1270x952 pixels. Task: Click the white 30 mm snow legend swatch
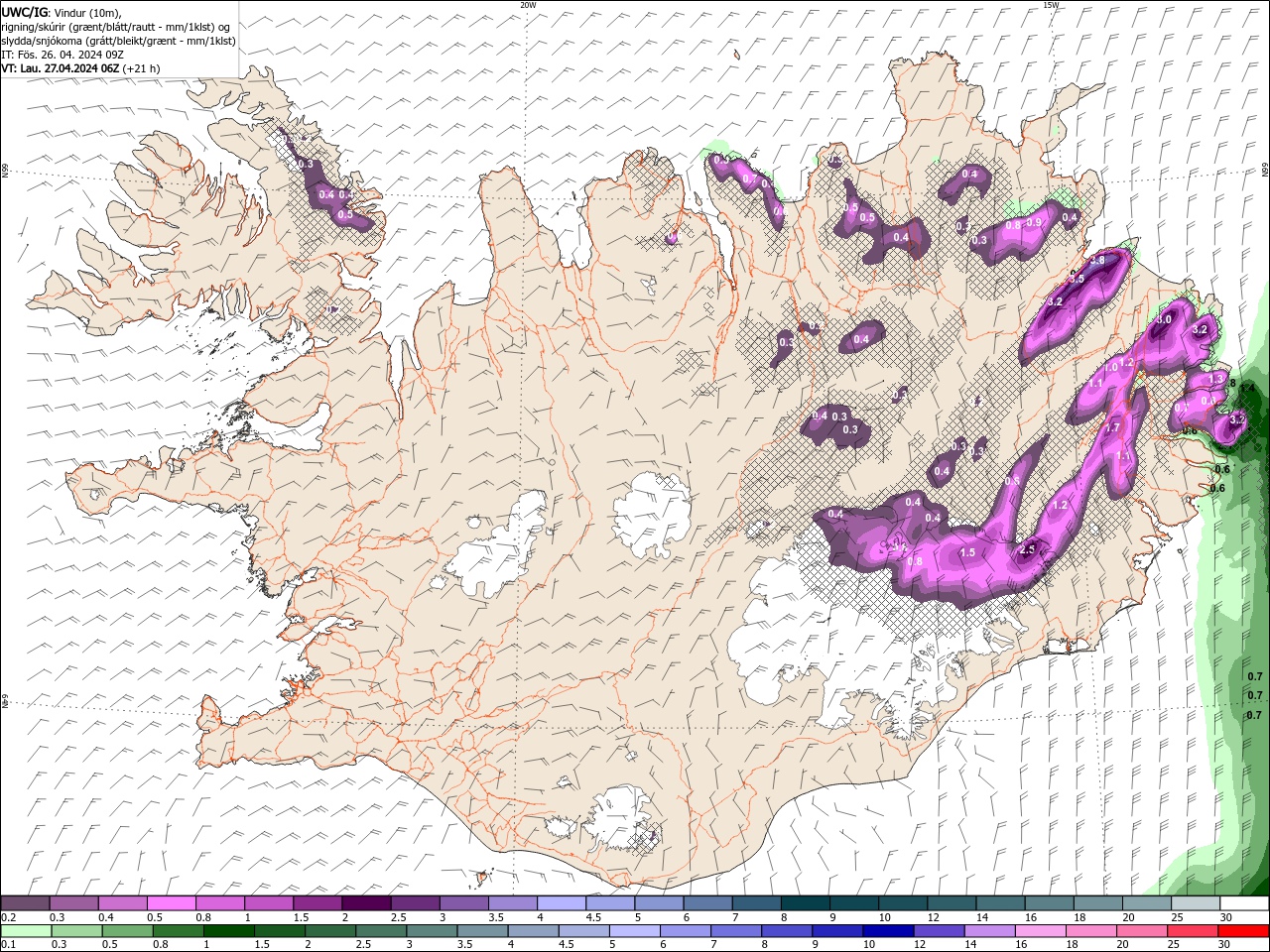1244,903
